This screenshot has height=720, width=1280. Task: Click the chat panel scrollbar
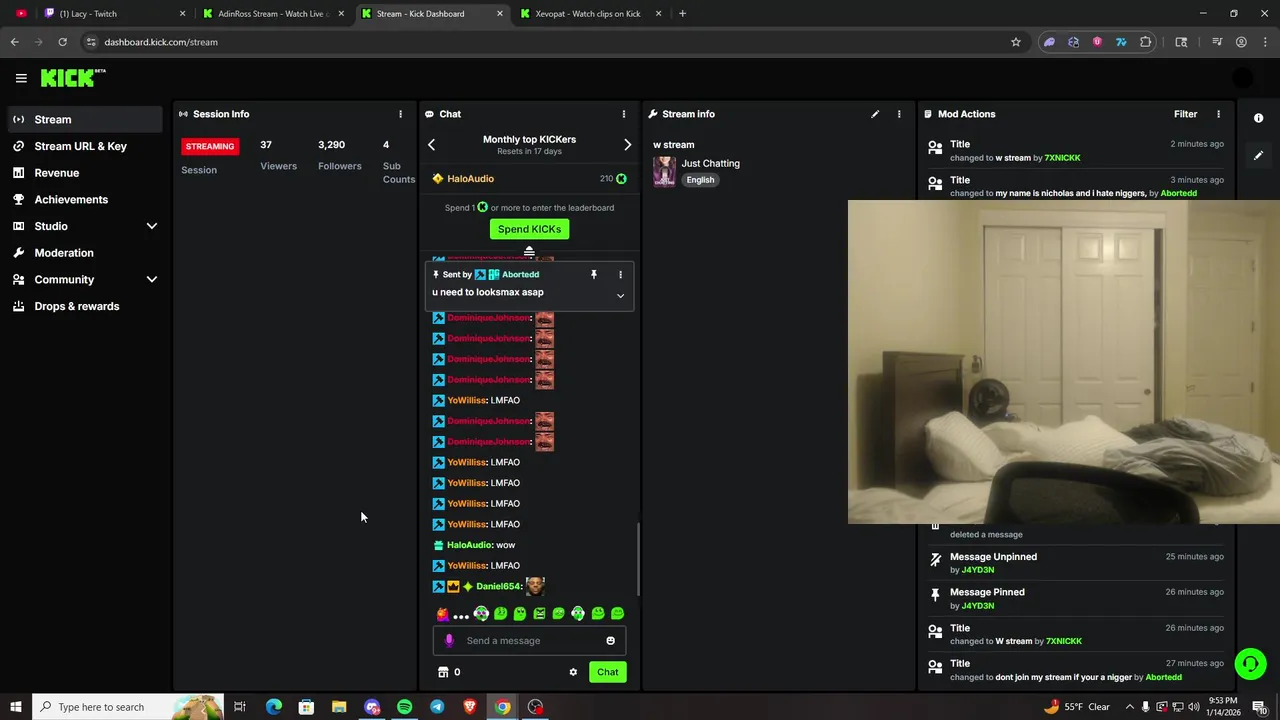pos(638,558)
